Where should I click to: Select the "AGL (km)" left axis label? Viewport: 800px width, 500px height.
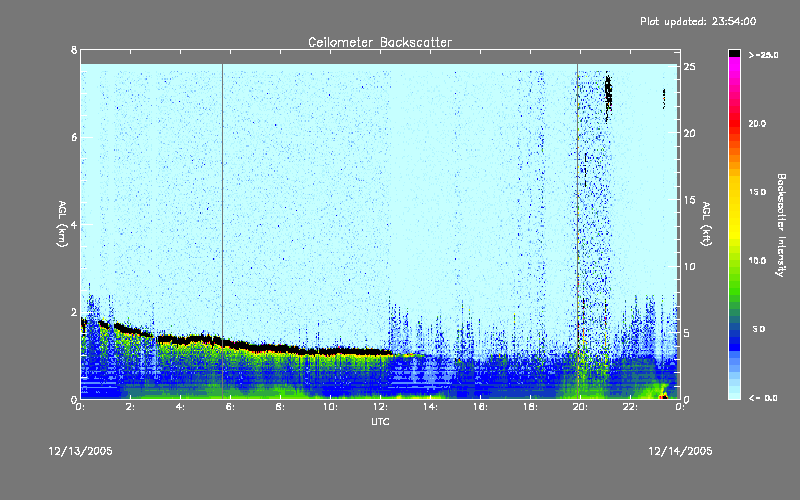62,224
